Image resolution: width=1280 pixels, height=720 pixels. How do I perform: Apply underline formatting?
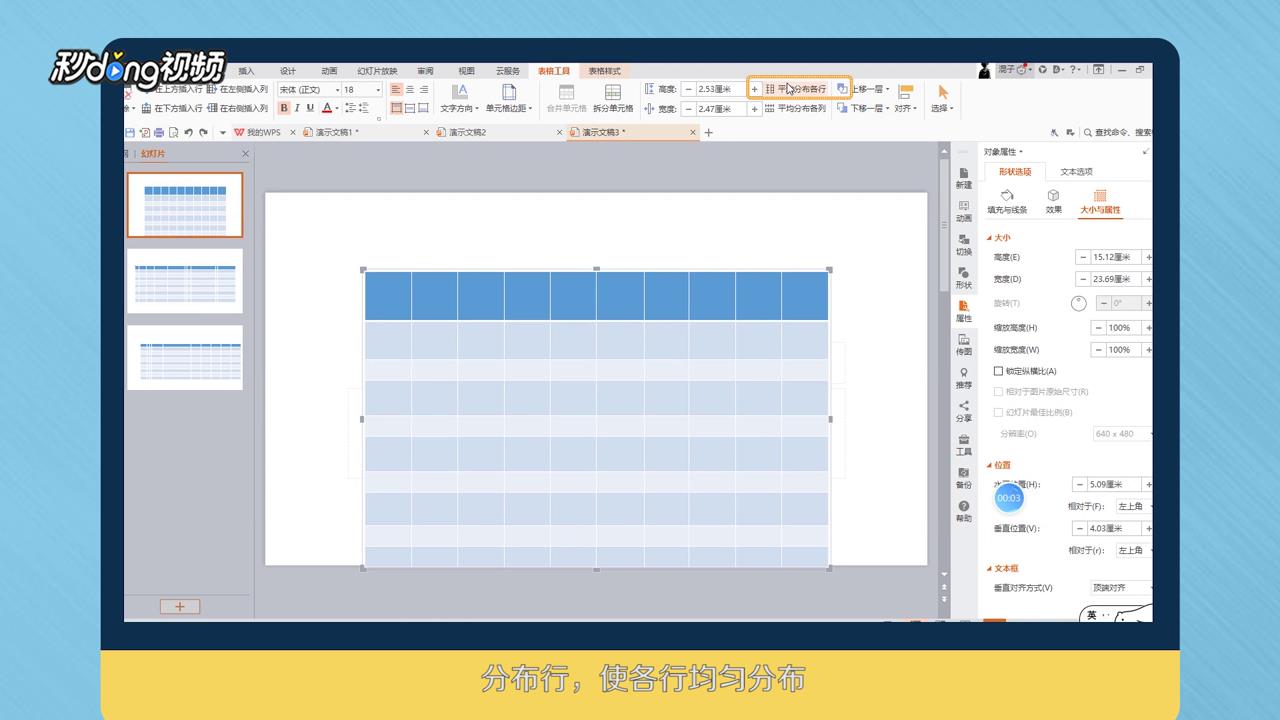pyautogui.click(x=310, y=108)
